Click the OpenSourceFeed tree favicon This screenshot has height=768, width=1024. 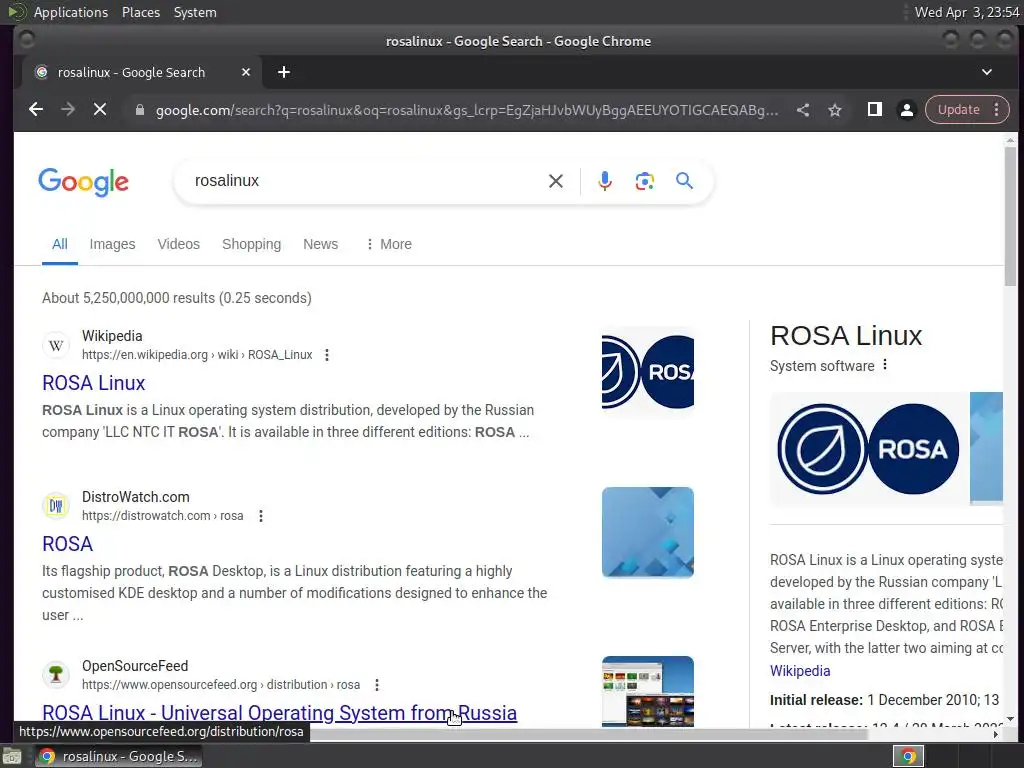[x=56, y=675]
